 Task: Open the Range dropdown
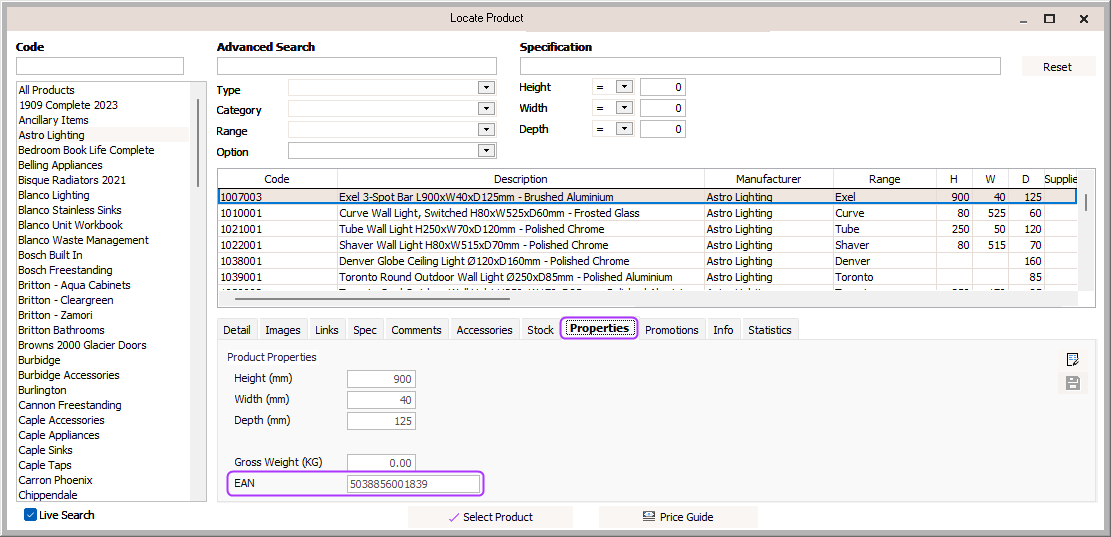485,129
